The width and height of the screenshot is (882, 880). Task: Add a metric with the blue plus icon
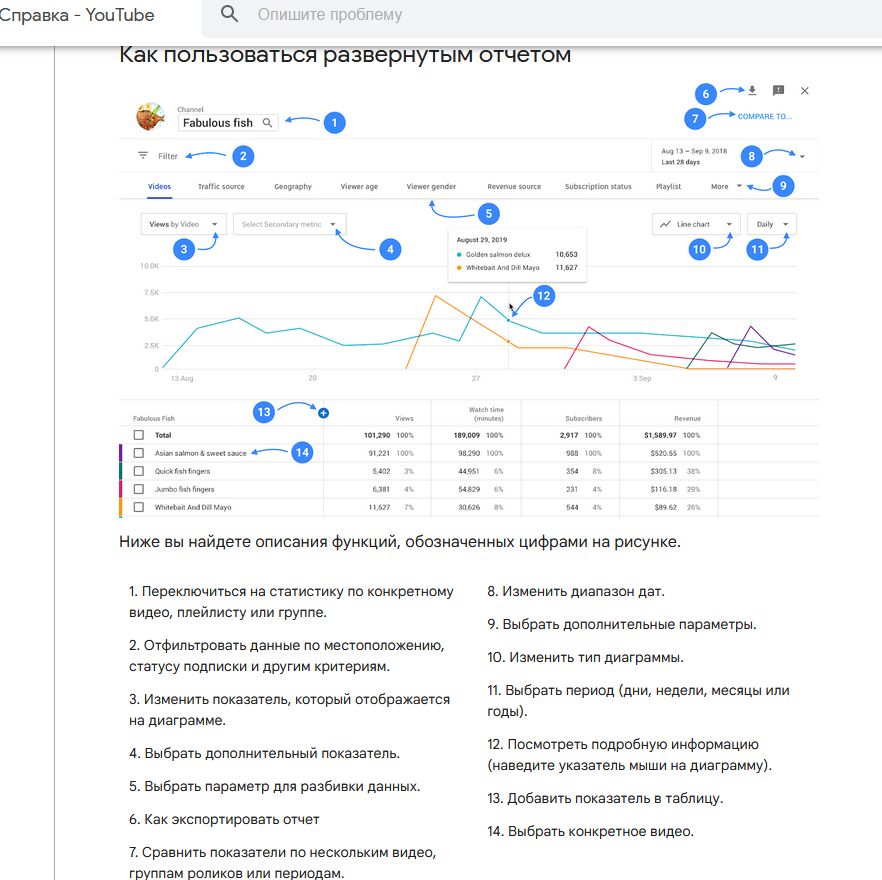tap(323, 413)
